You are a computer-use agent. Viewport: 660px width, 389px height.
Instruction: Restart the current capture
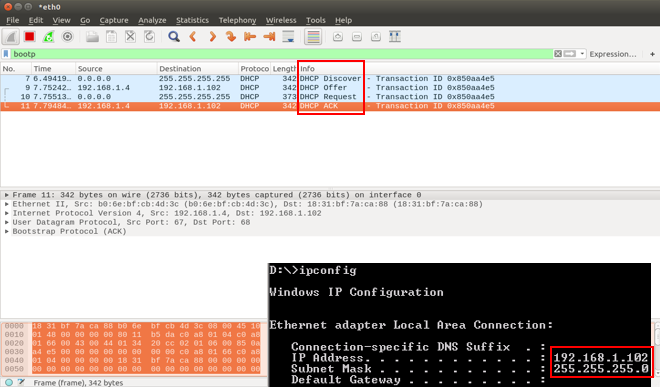point(48,37)
